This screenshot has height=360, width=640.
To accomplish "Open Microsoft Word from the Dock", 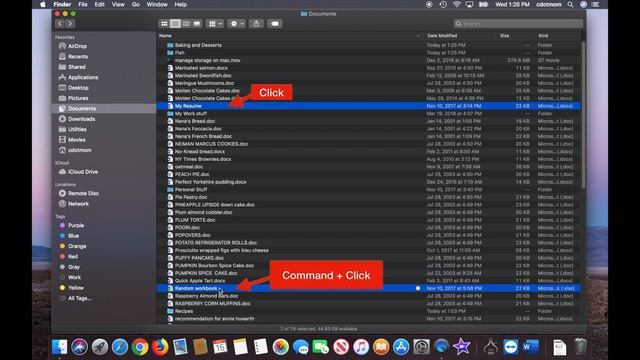I will click(x=531, y=347).
